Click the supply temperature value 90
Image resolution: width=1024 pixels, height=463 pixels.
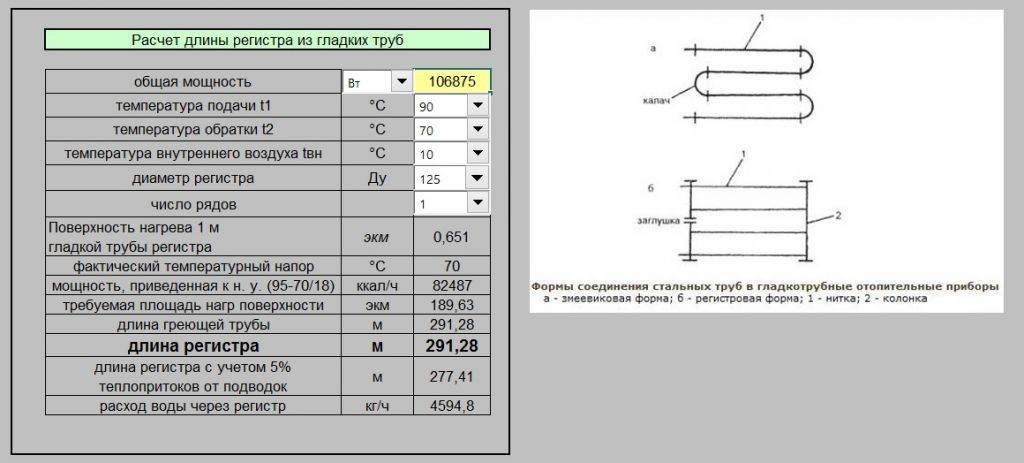440,106
